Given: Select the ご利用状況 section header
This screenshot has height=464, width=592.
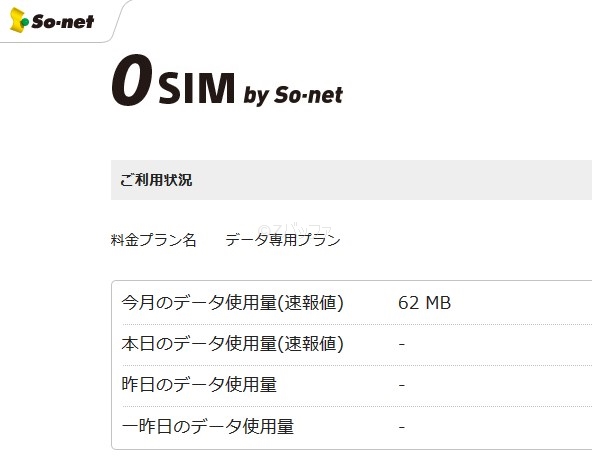Looking at the screenshot, I should coord(351,180).
